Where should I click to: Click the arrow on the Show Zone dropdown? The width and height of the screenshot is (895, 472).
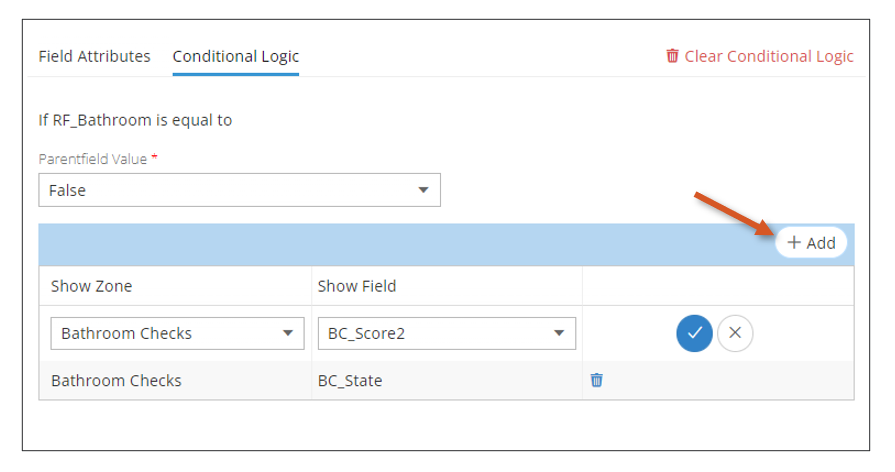[x=288, y=333]
